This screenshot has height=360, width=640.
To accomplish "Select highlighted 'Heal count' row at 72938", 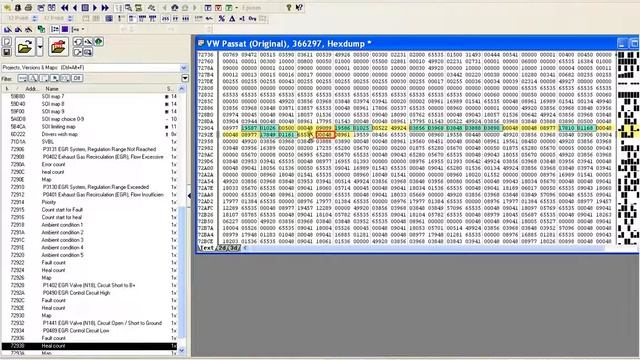I will tap(89, 346).
